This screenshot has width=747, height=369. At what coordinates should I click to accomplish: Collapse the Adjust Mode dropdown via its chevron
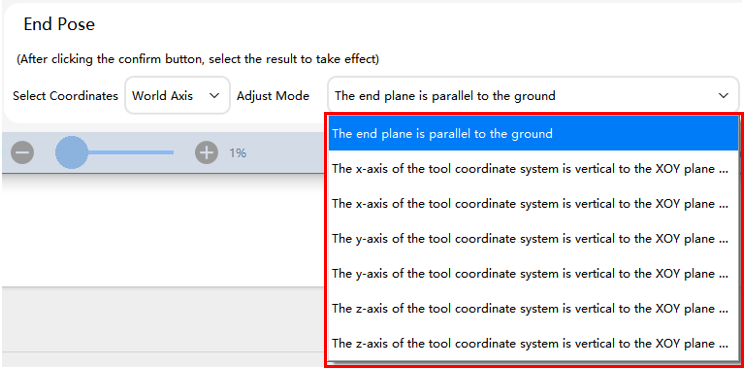723,96
